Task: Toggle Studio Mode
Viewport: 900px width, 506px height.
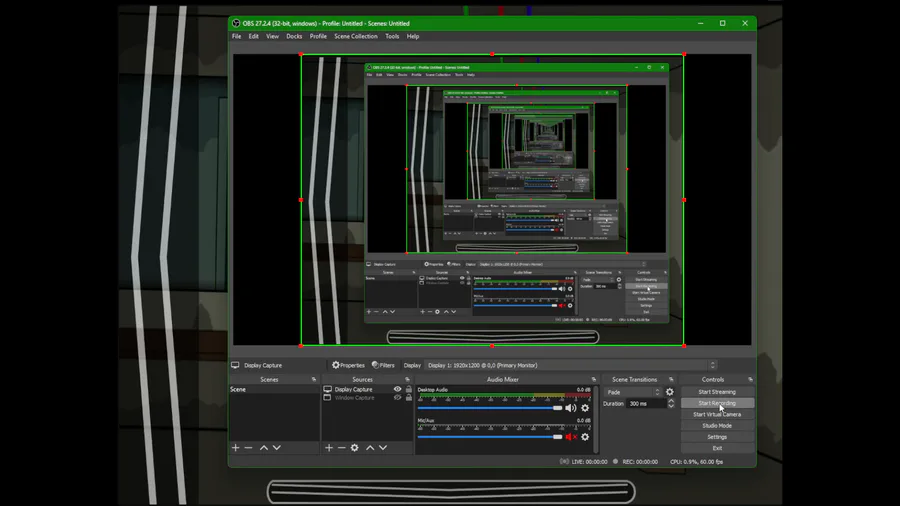Action: (x=717, y=426)
